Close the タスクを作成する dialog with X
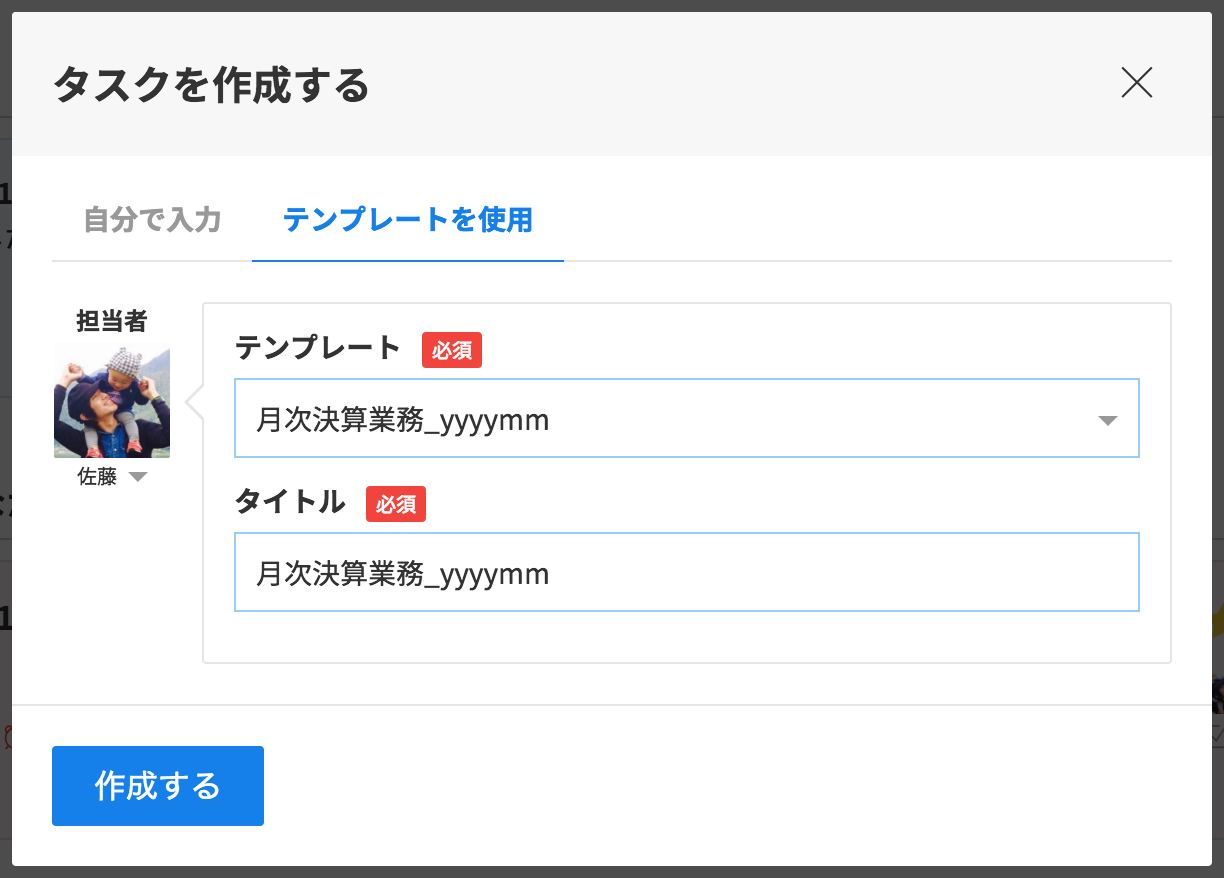 (1137, 83)
